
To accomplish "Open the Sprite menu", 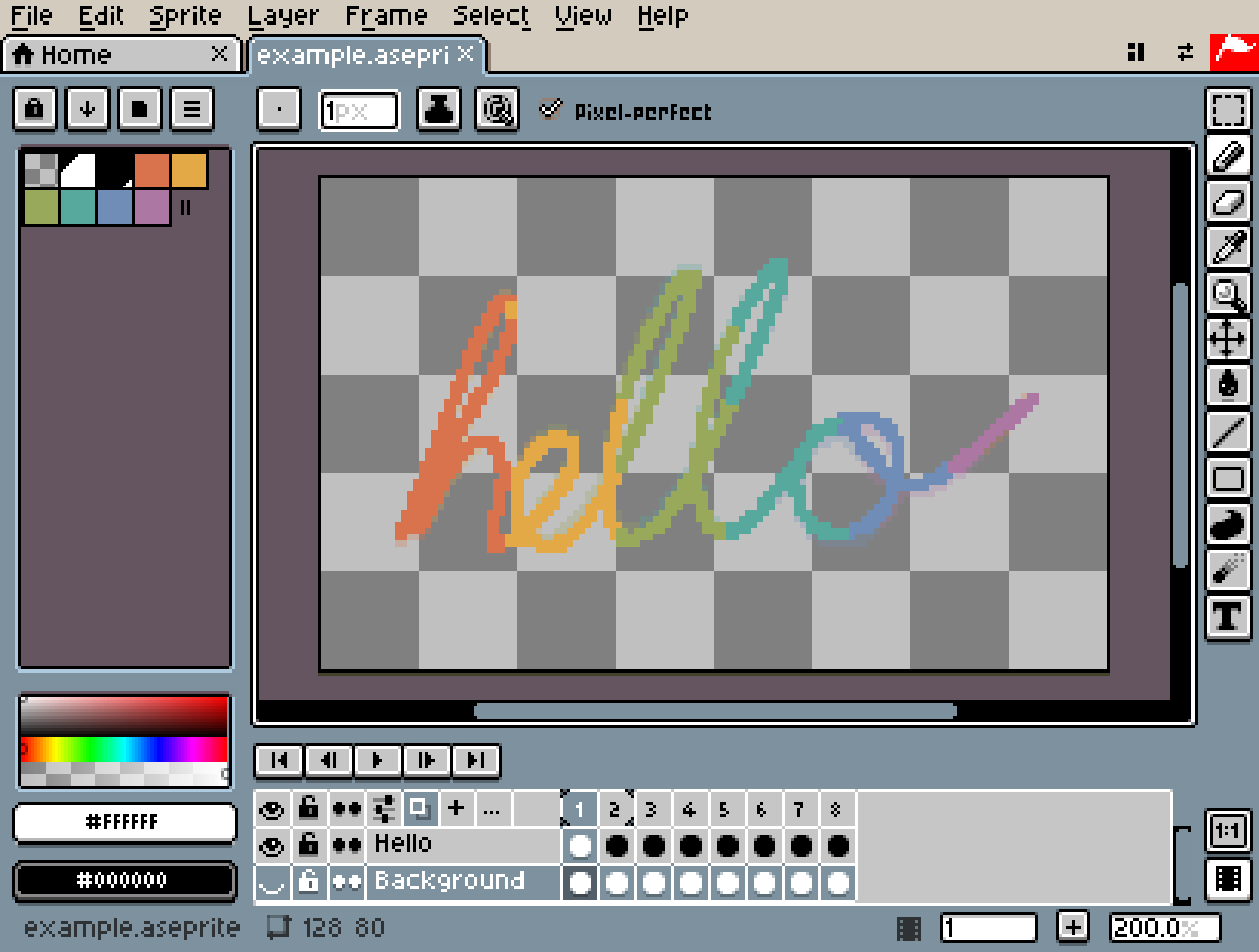I will pyautogui.click(x=186, y=15).
